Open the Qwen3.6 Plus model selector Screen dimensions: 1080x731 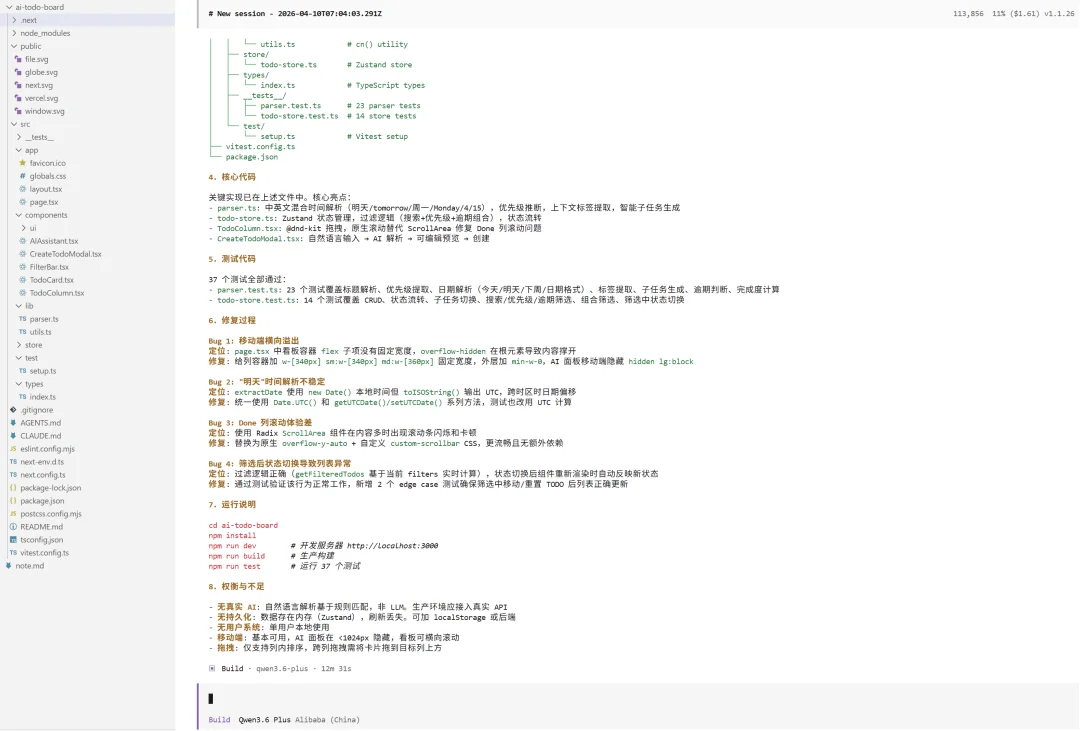(263, 719)
